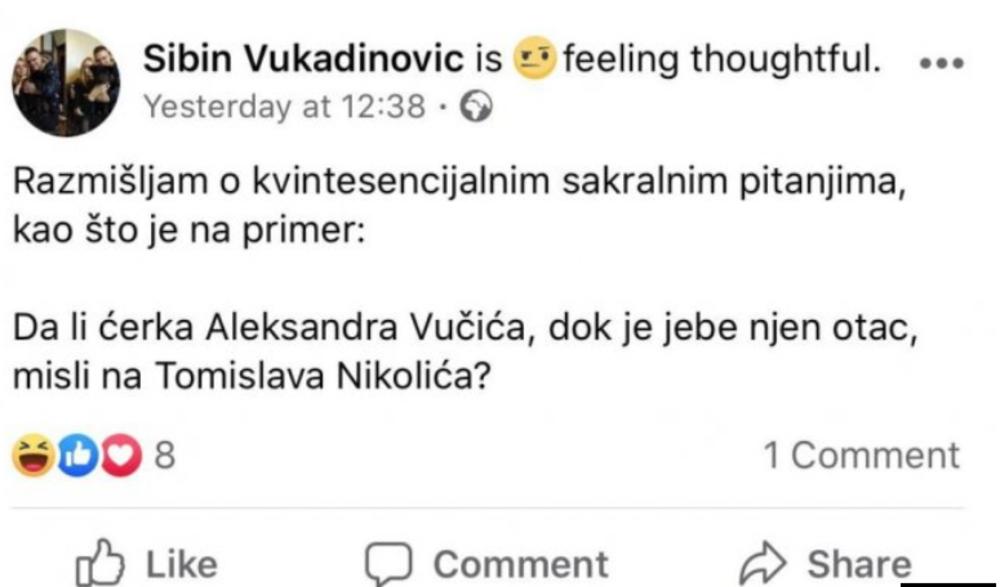
Task: Click the Haha laughing reaction icon
Action: tap(33, 456)
